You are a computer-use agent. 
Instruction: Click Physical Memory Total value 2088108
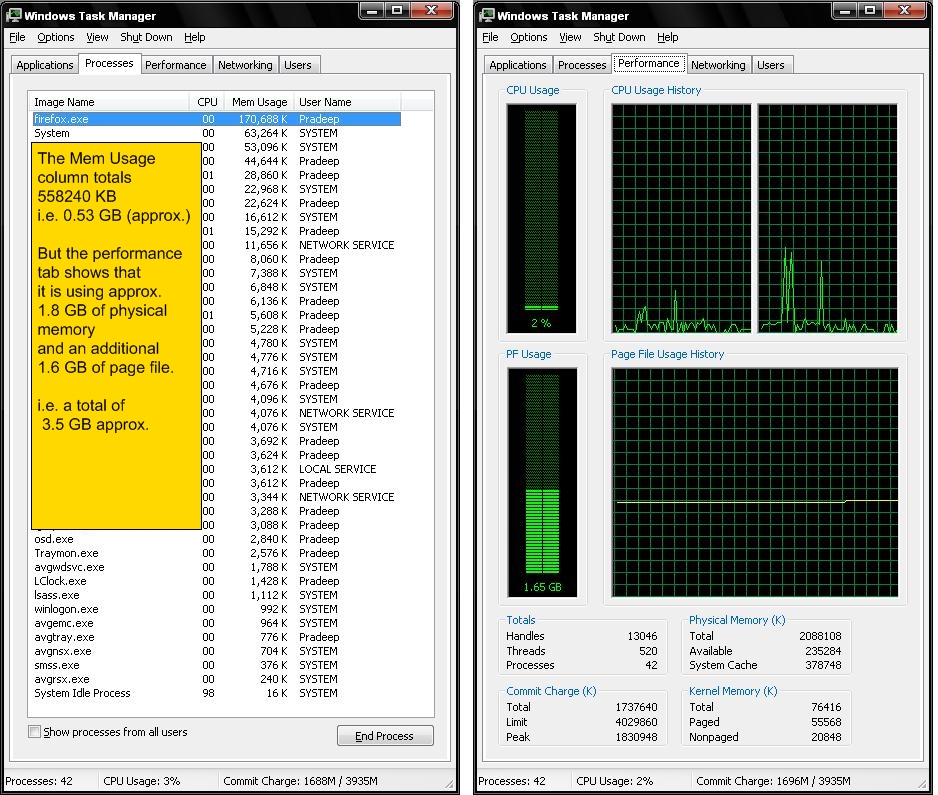[820, 636]
